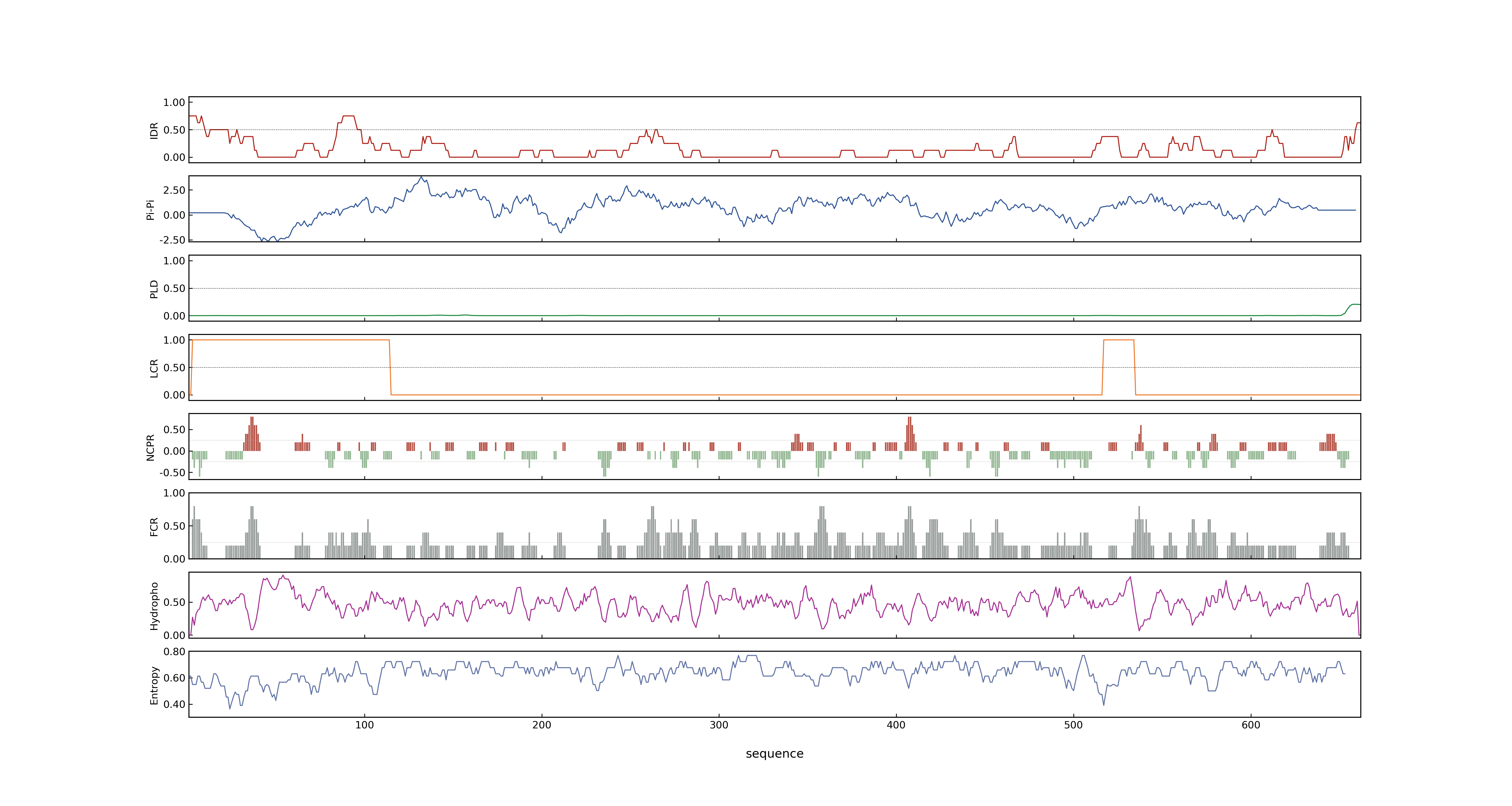Click the x-axis tick label 500
This screenshot has height=806, width=1512.
coord(1074,725)
